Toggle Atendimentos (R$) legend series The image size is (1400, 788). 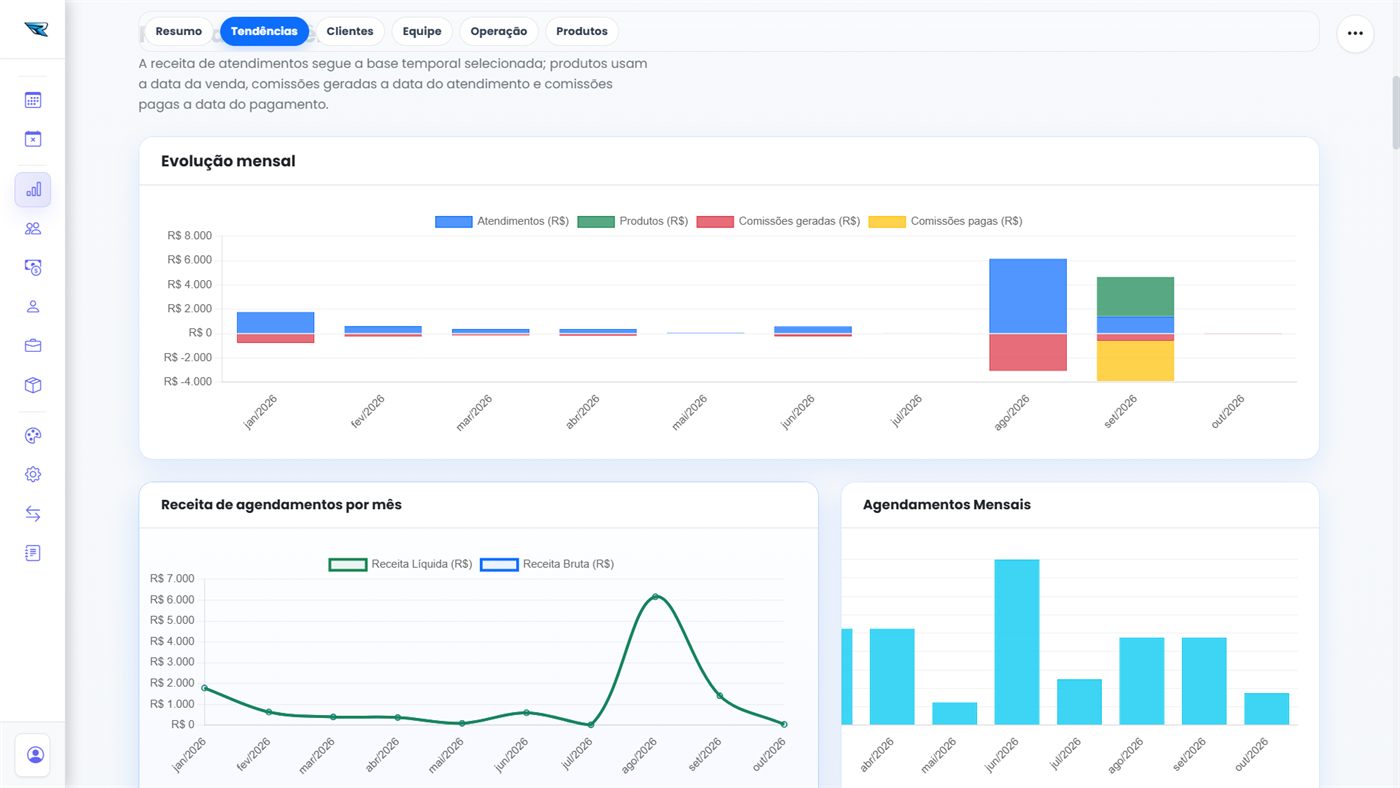(x=502, y=221)
